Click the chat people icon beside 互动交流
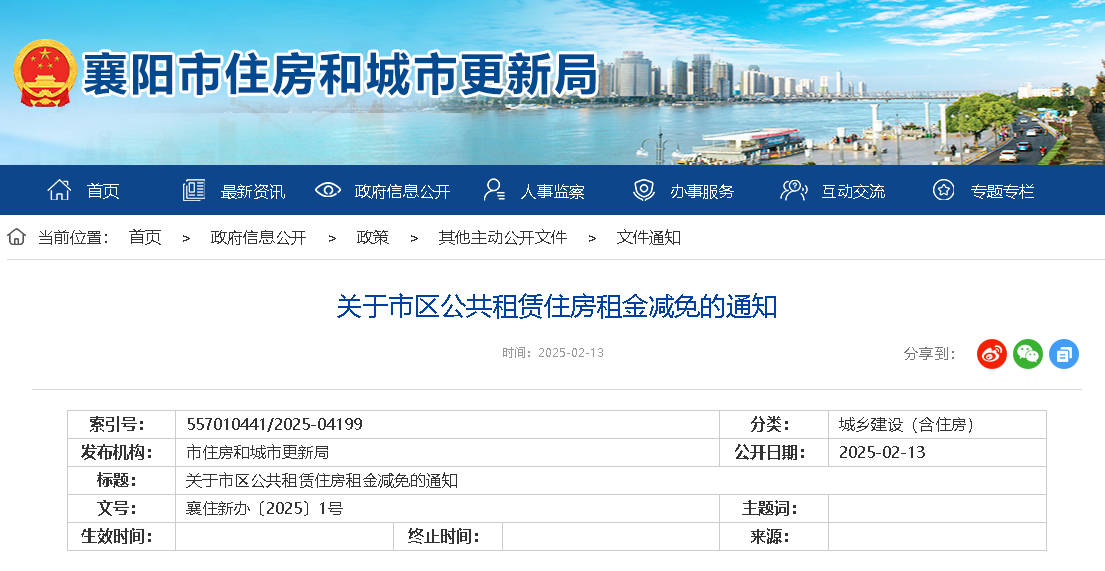 [794, 190]
